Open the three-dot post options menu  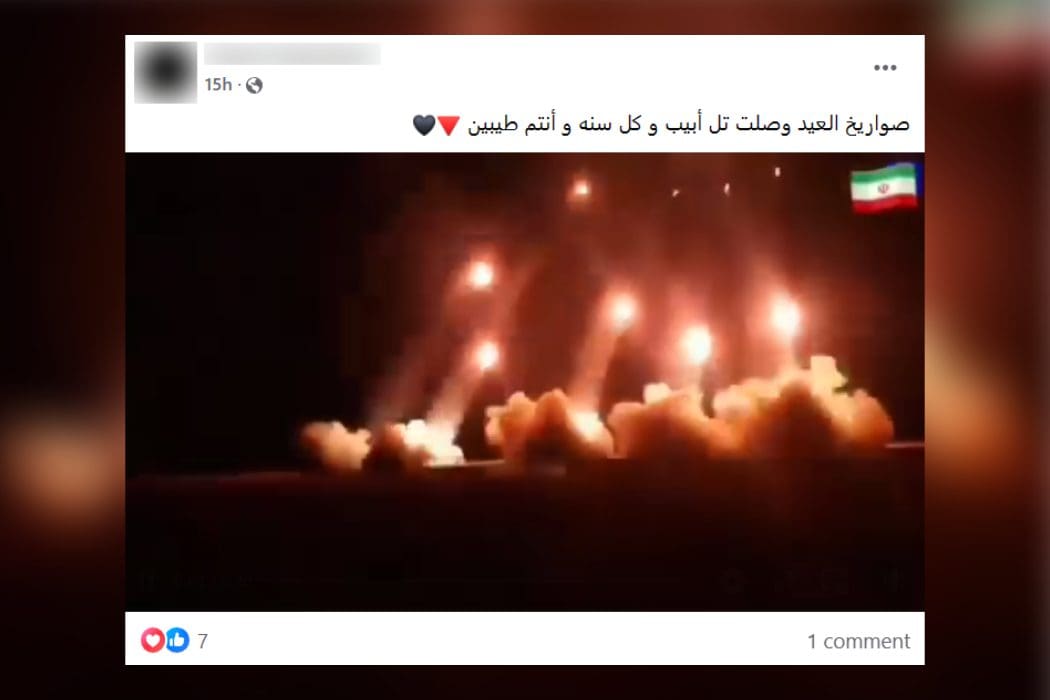pos(885,68)
